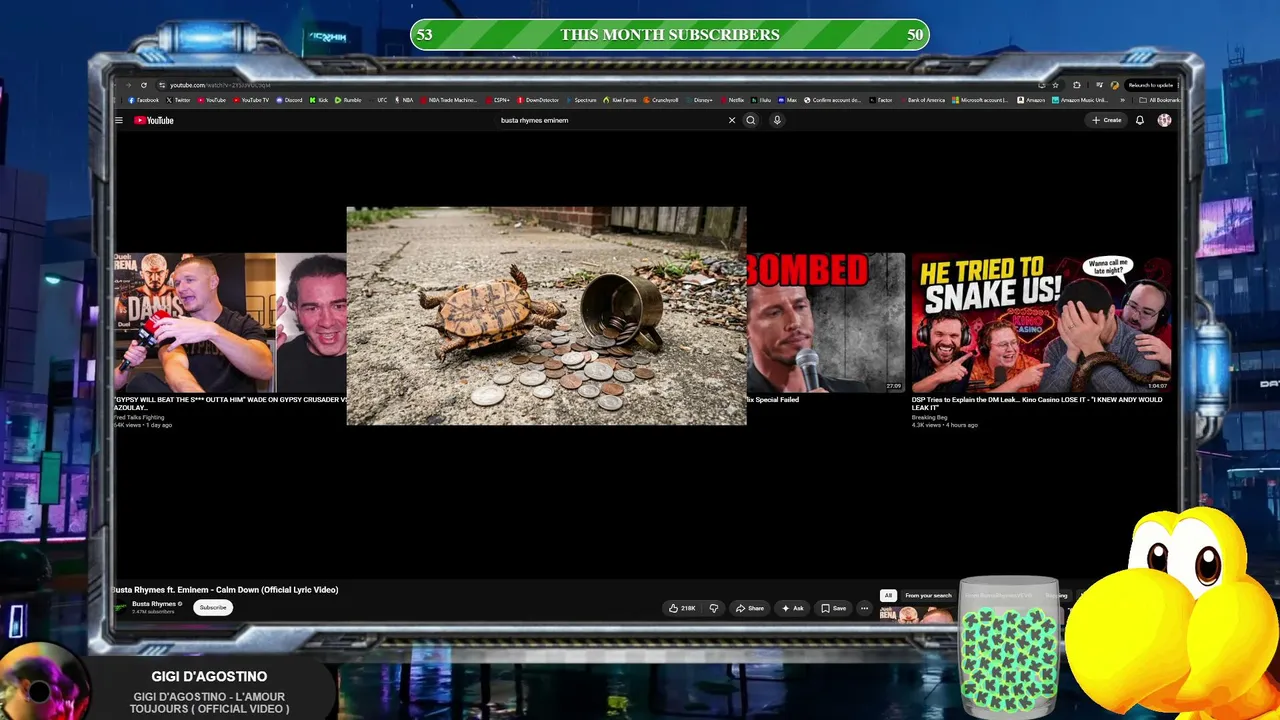Viewport: 1280px width, 720px height.
Task: Click Relaunch to update browser button
Action: [x=1150, y=85]
